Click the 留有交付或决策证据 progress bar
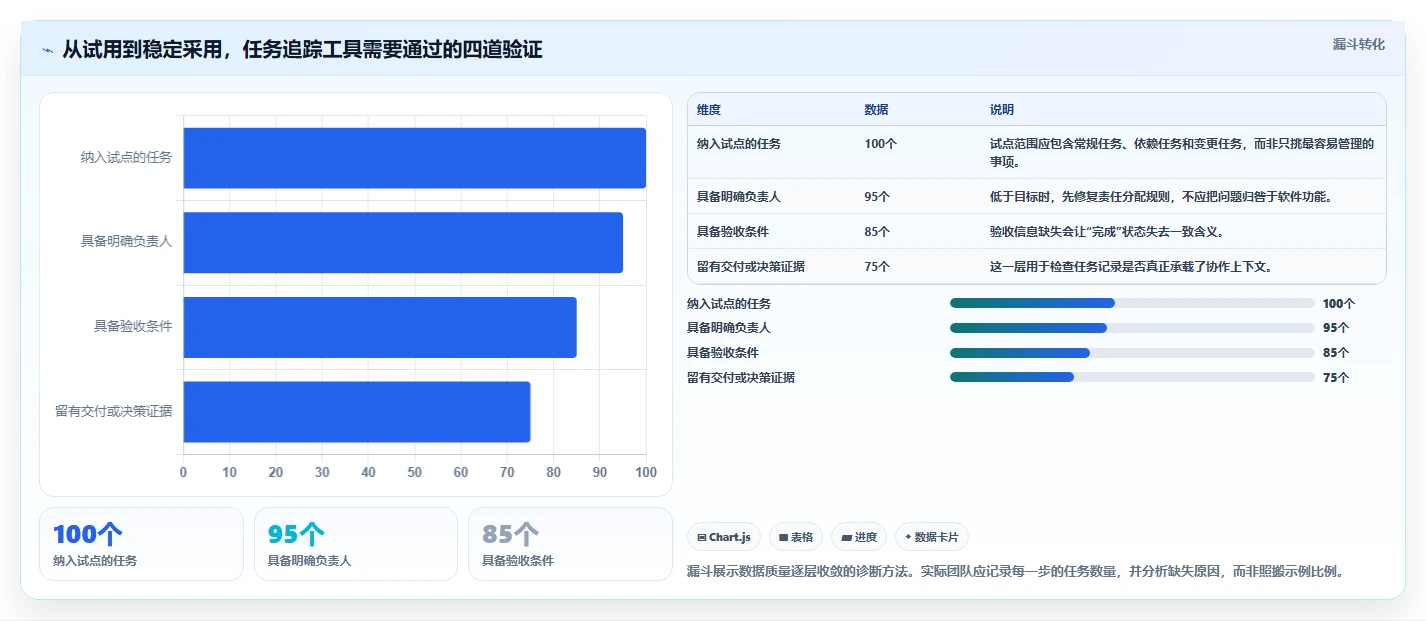Viewport: 1426px width, 621px height. point(1132,377)
